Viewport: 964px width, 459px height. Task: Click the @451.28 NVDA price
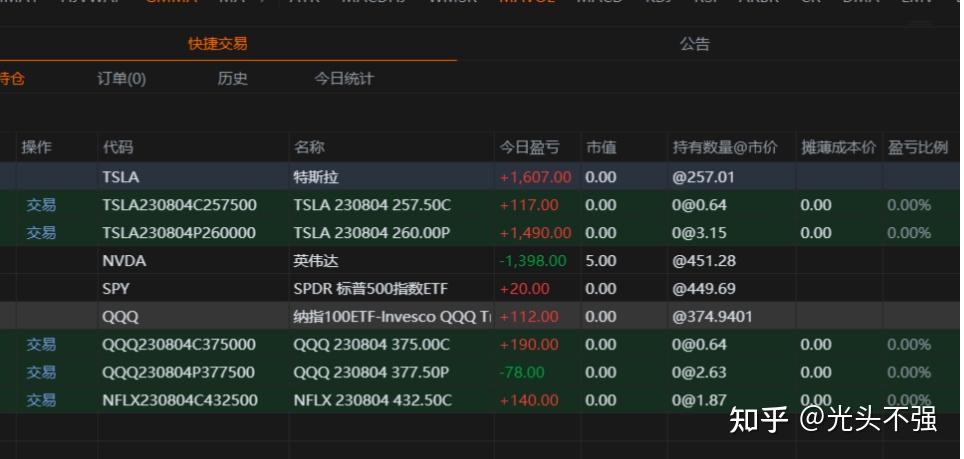[704, 261]
